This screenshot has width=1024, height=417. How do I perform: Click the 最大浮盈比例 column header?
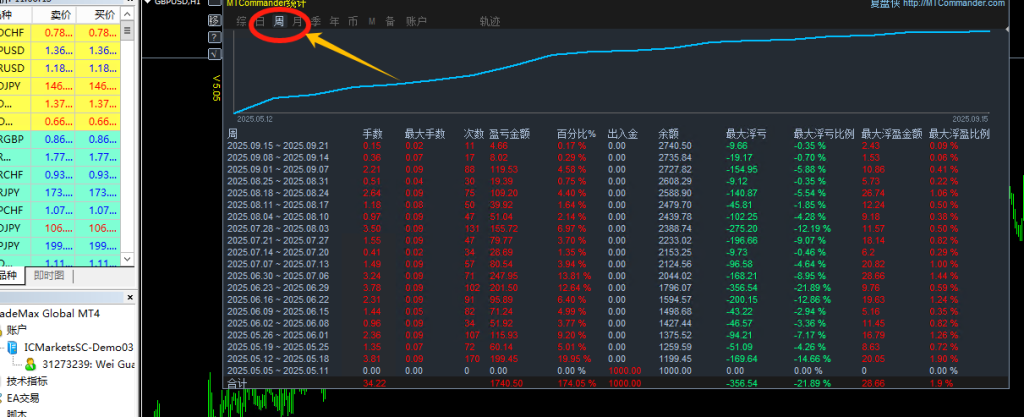959,134
